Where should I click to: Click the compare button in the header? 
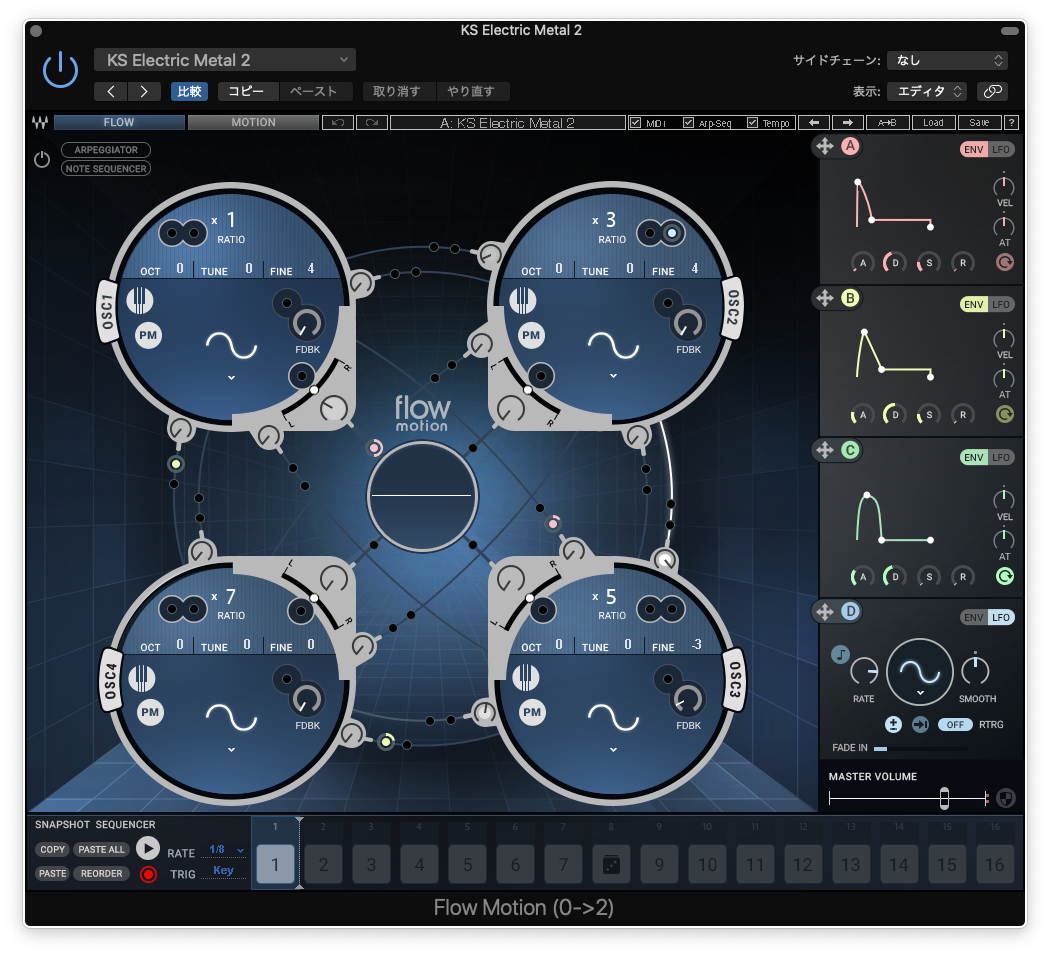tap(190, 91)
